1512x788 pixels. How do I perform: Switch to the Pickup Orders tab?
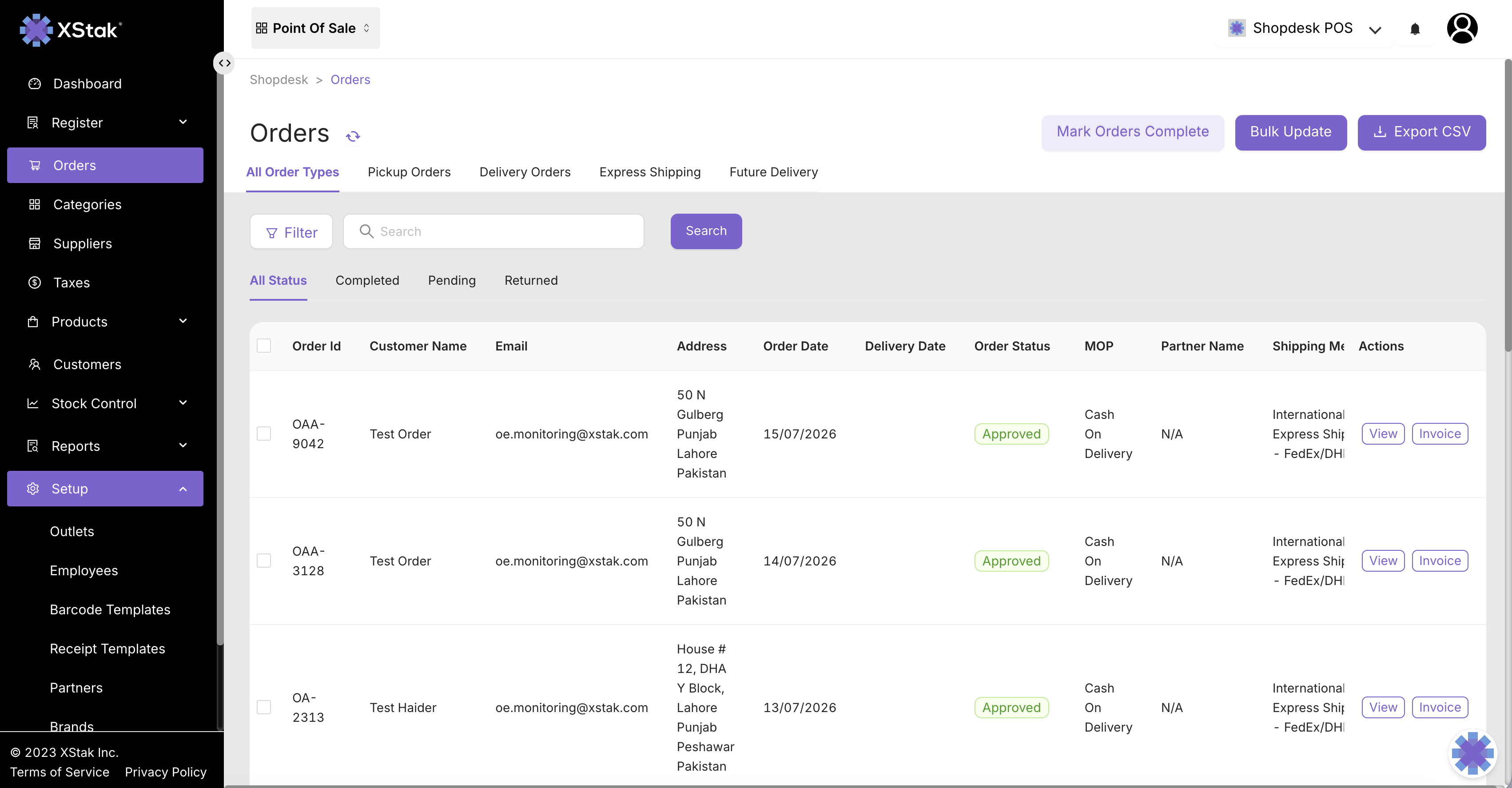409,172
